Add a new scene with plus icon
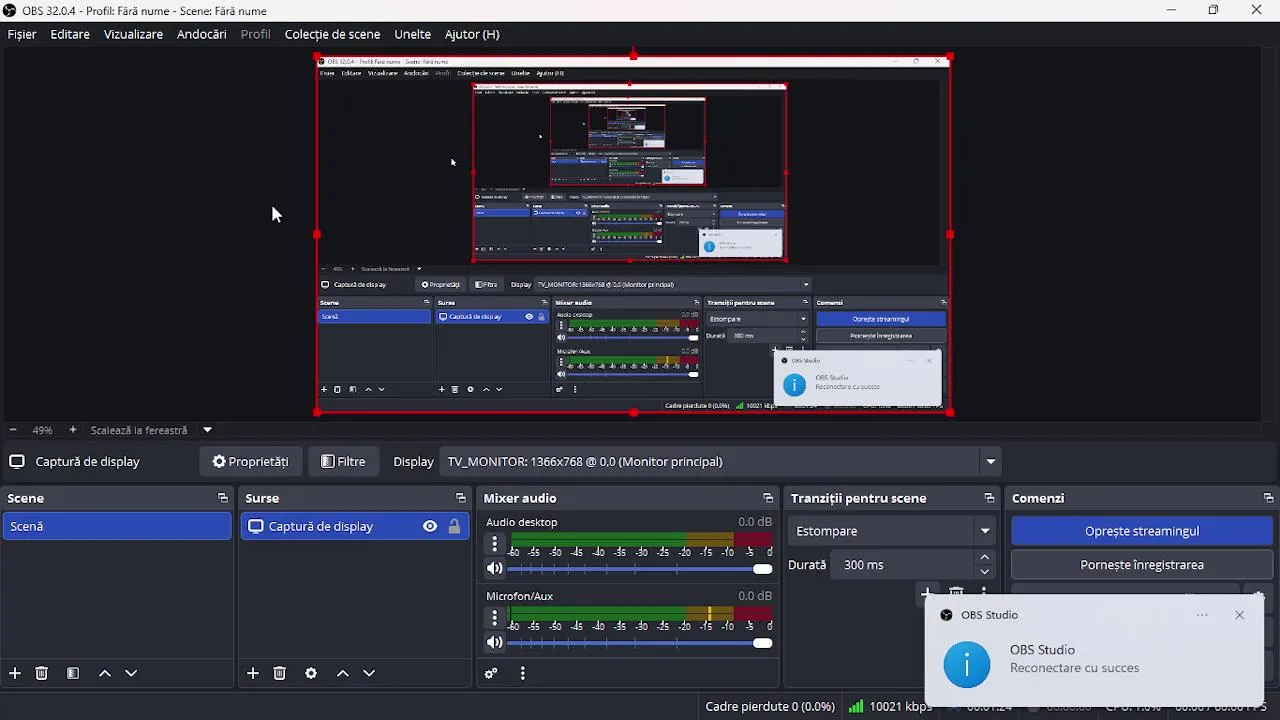This screenshot has height=720, width=1280. click(x=15, y=673)
